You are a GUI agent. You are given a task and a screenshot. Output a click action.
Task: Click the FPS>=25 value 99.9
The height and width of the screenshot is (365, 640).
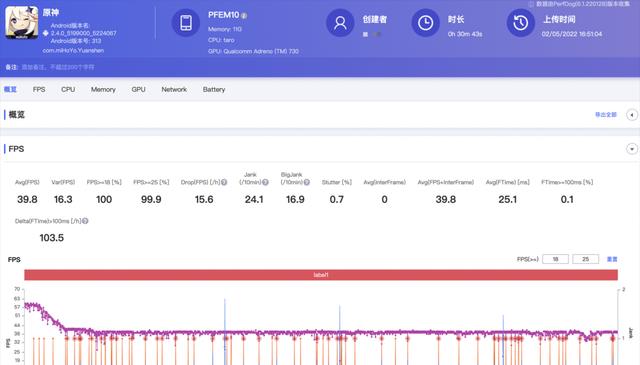[x=151, y=199]
